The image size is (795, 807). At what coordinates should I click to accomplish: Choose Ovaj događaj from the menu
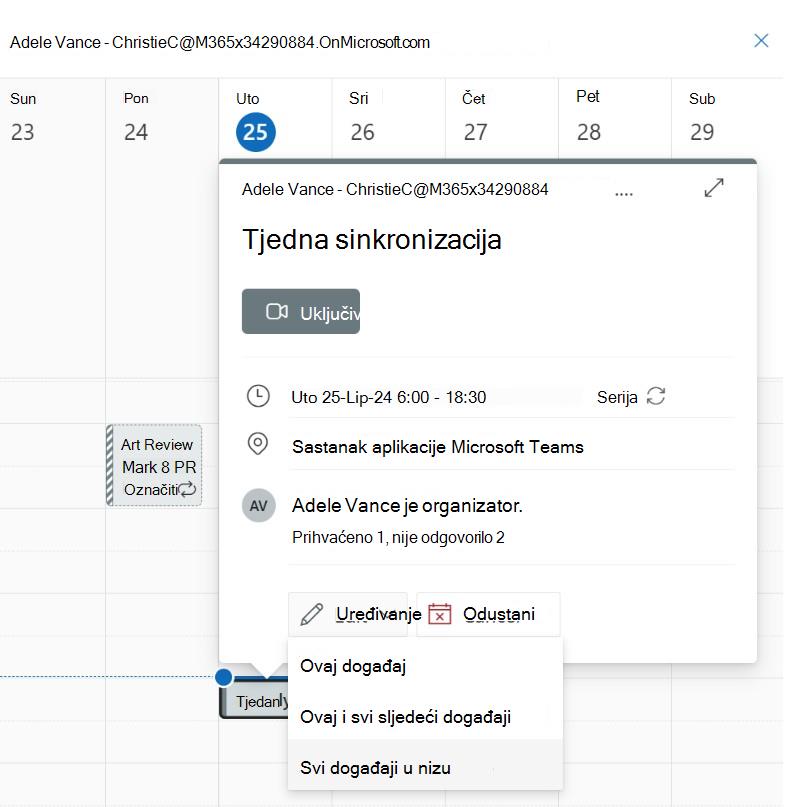pos(425,666)
